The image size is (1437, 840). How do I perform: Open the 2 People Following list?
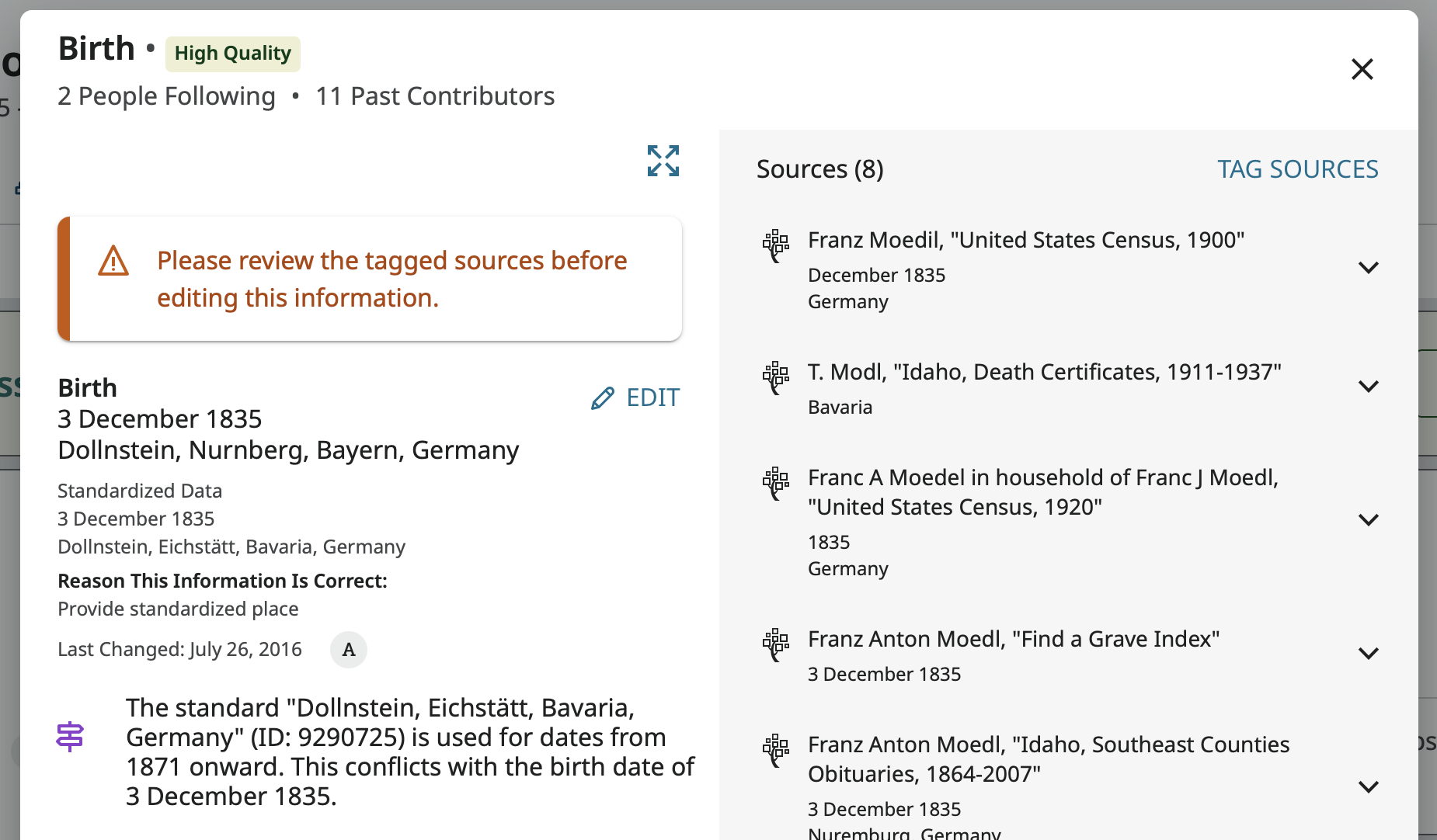tap(166, 96)
